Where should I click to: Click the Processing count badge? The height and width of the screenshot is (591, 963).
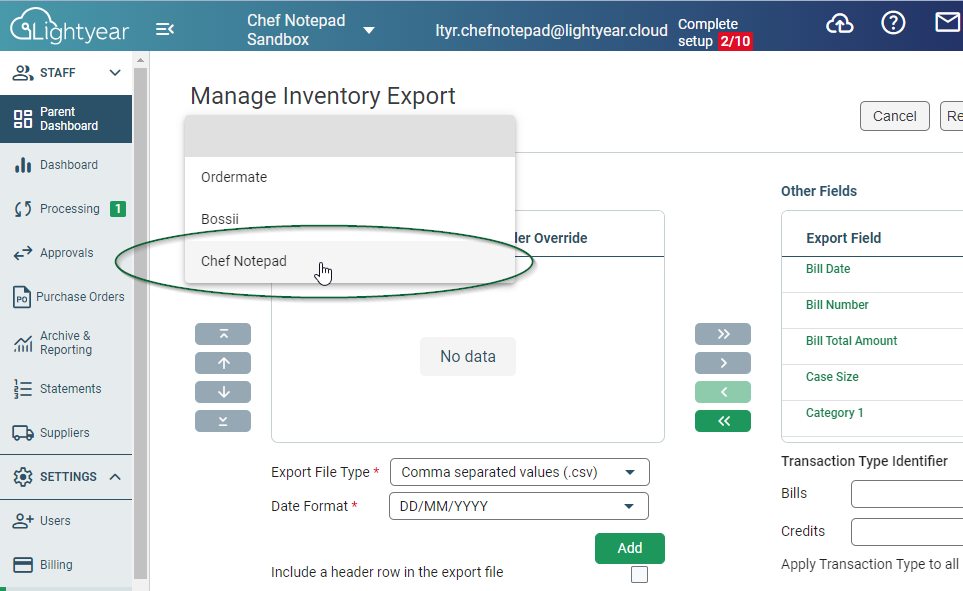coord(118,209)
